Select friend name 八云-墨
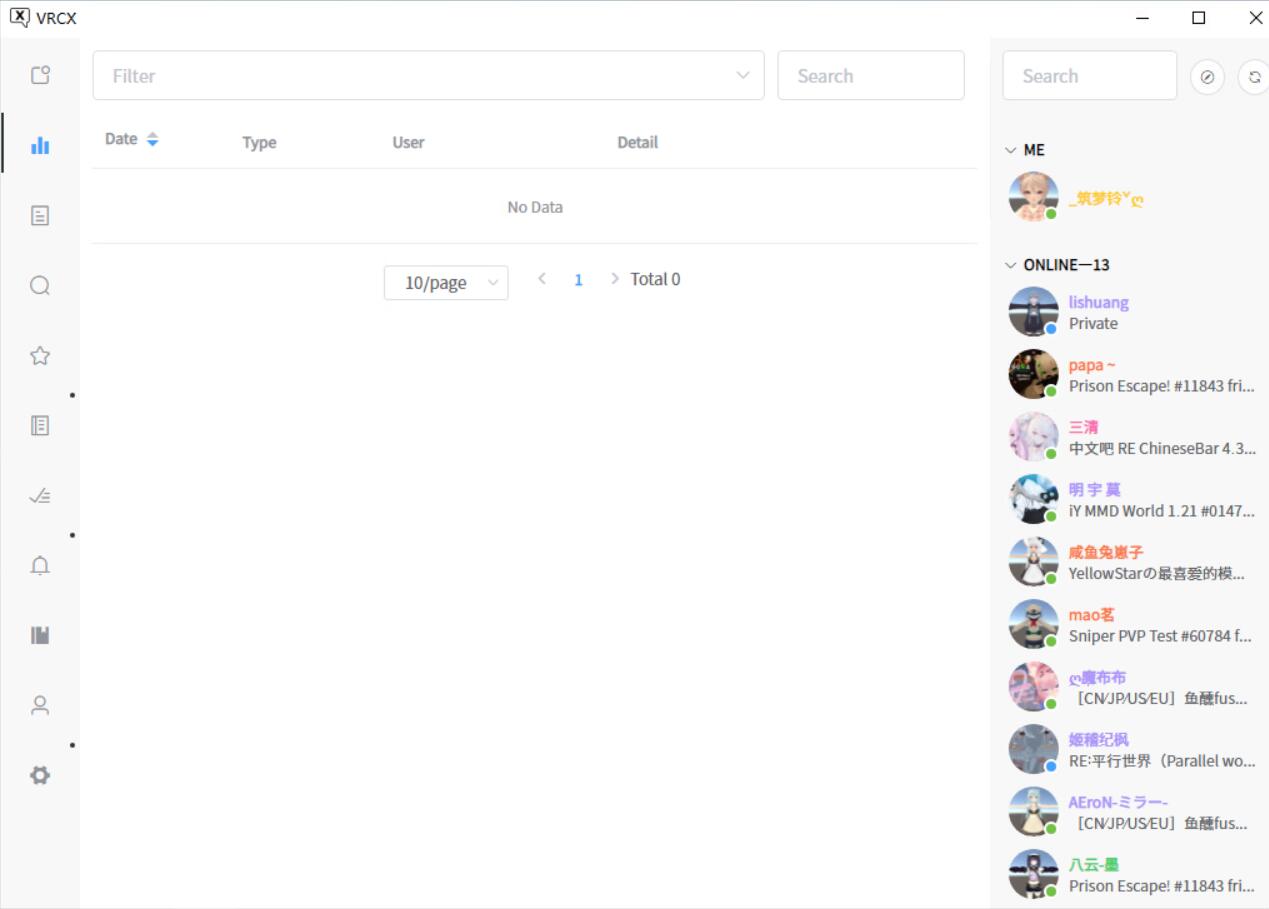Screen dimensions: 1269x909 point(1094,865)
